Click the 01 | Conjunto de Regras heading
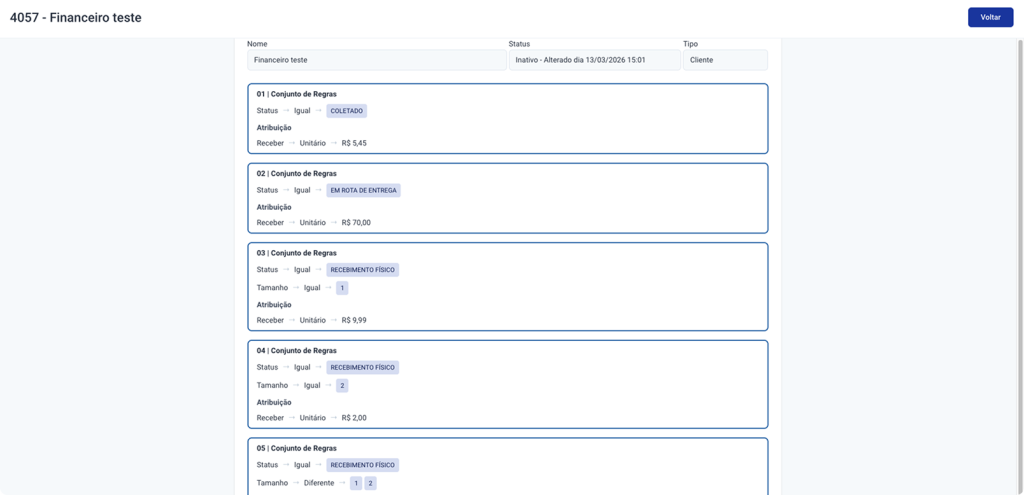 (x=296, y=94)
